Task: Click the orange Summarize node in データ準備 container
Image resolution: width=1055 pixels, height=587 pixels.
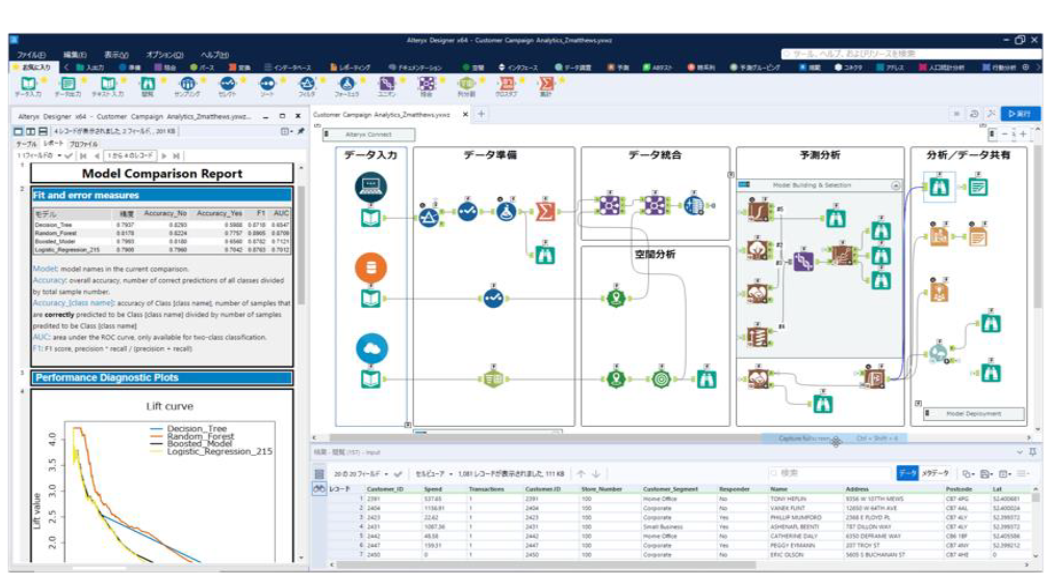Action: (545, 211)
